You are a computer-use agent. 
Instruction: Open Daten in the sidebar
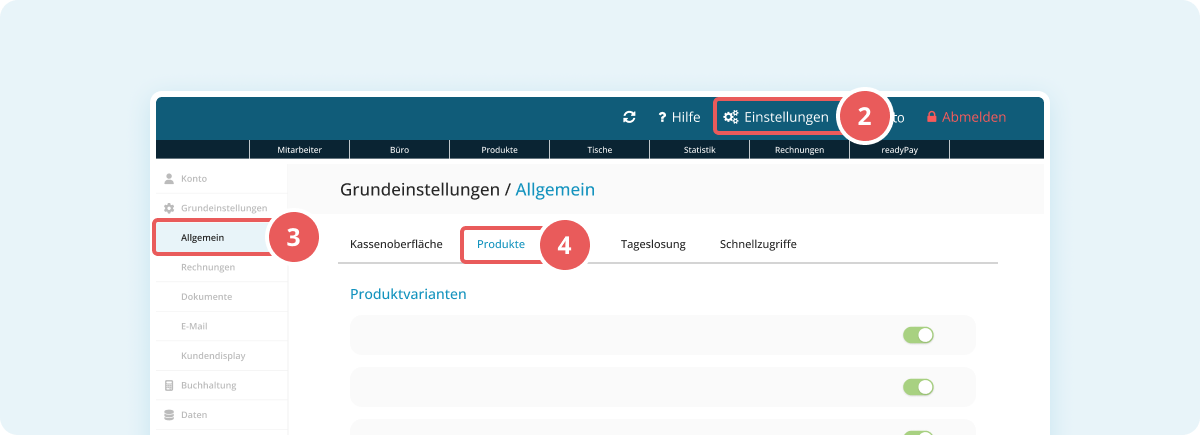[x=194, y=414]
